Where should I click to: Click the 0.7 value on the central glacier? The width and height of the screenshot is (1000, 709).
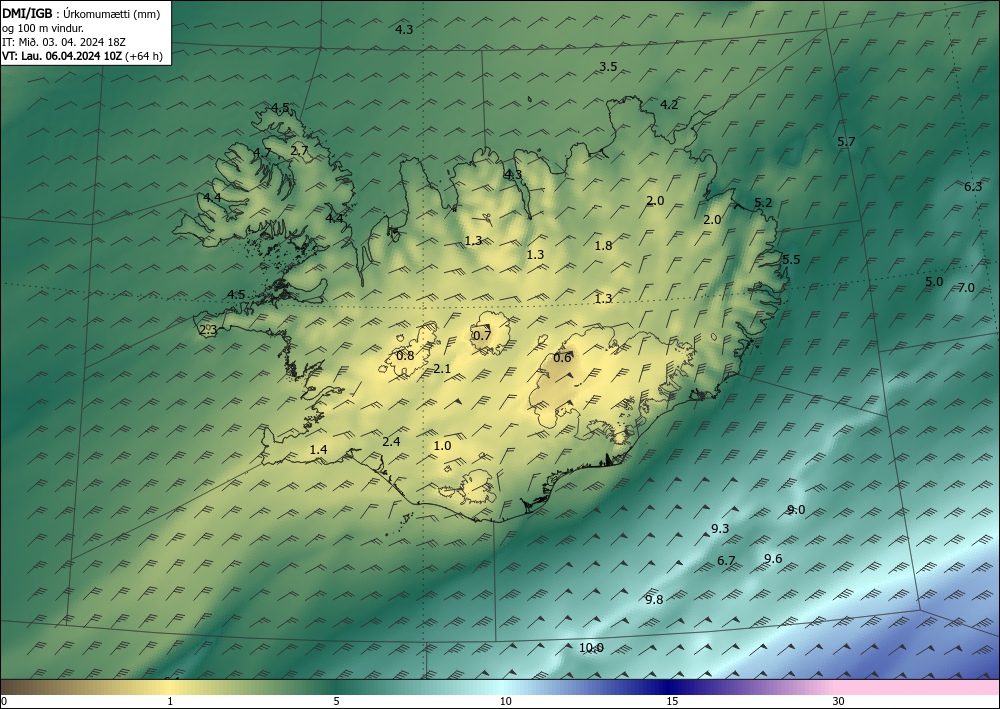(482, 335)
